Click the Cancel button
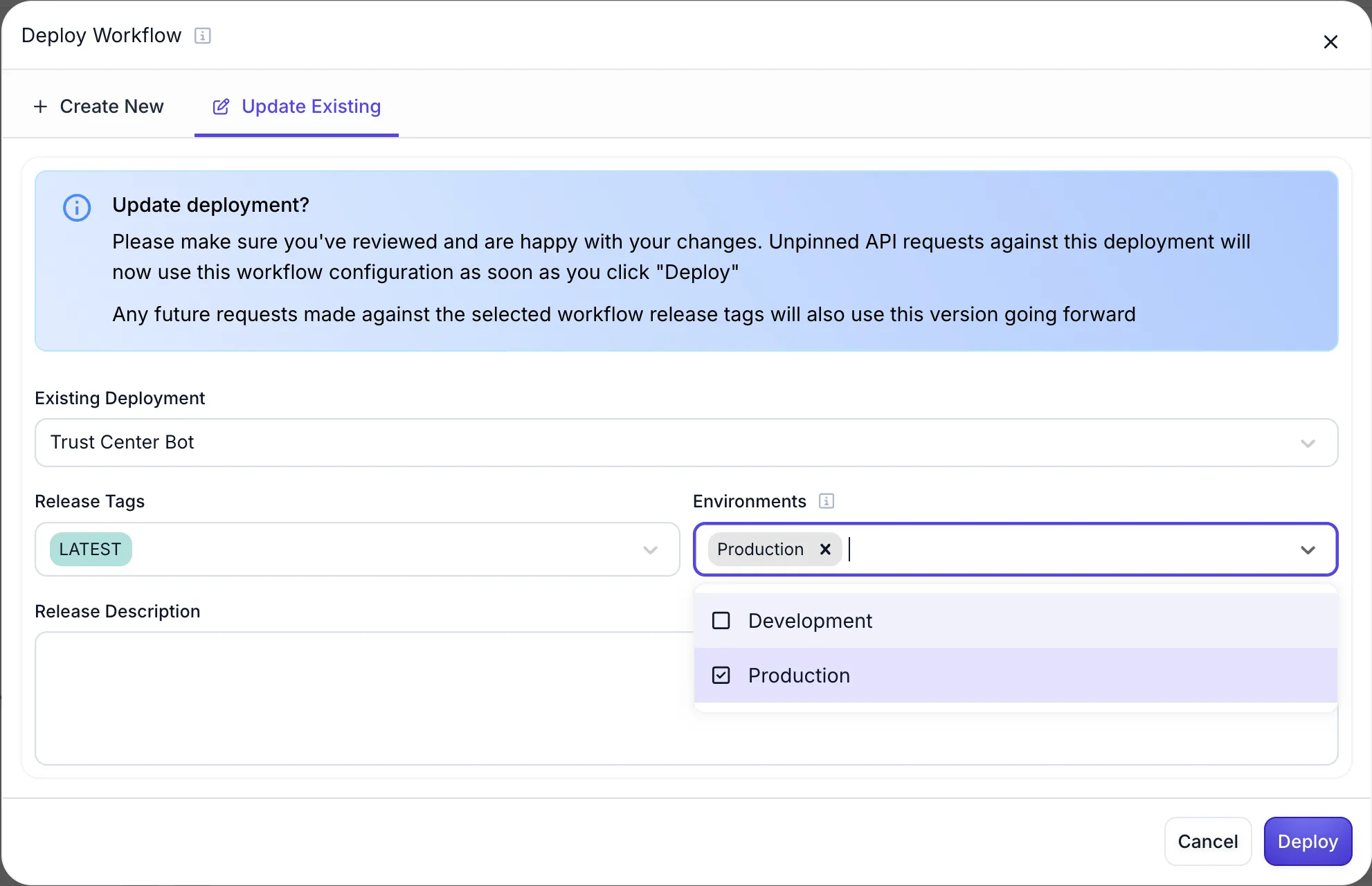The width and height of the screenshot is (1372, 886). tap(1207, 842)
